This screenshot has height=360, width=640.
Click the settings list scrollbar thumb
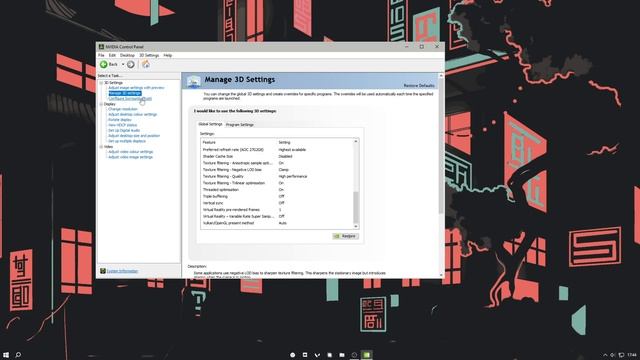point(356,207)
